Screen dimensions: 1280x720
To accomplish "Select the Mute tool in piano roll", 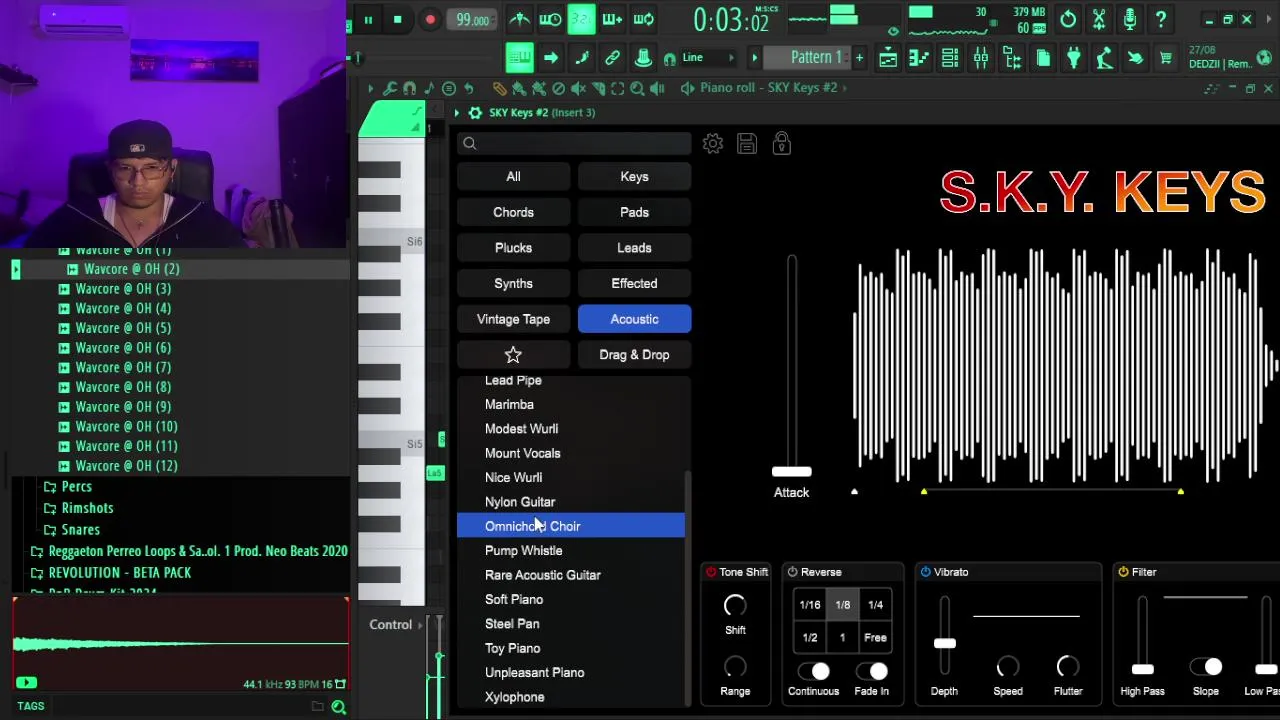I will (x=579, y=88).
